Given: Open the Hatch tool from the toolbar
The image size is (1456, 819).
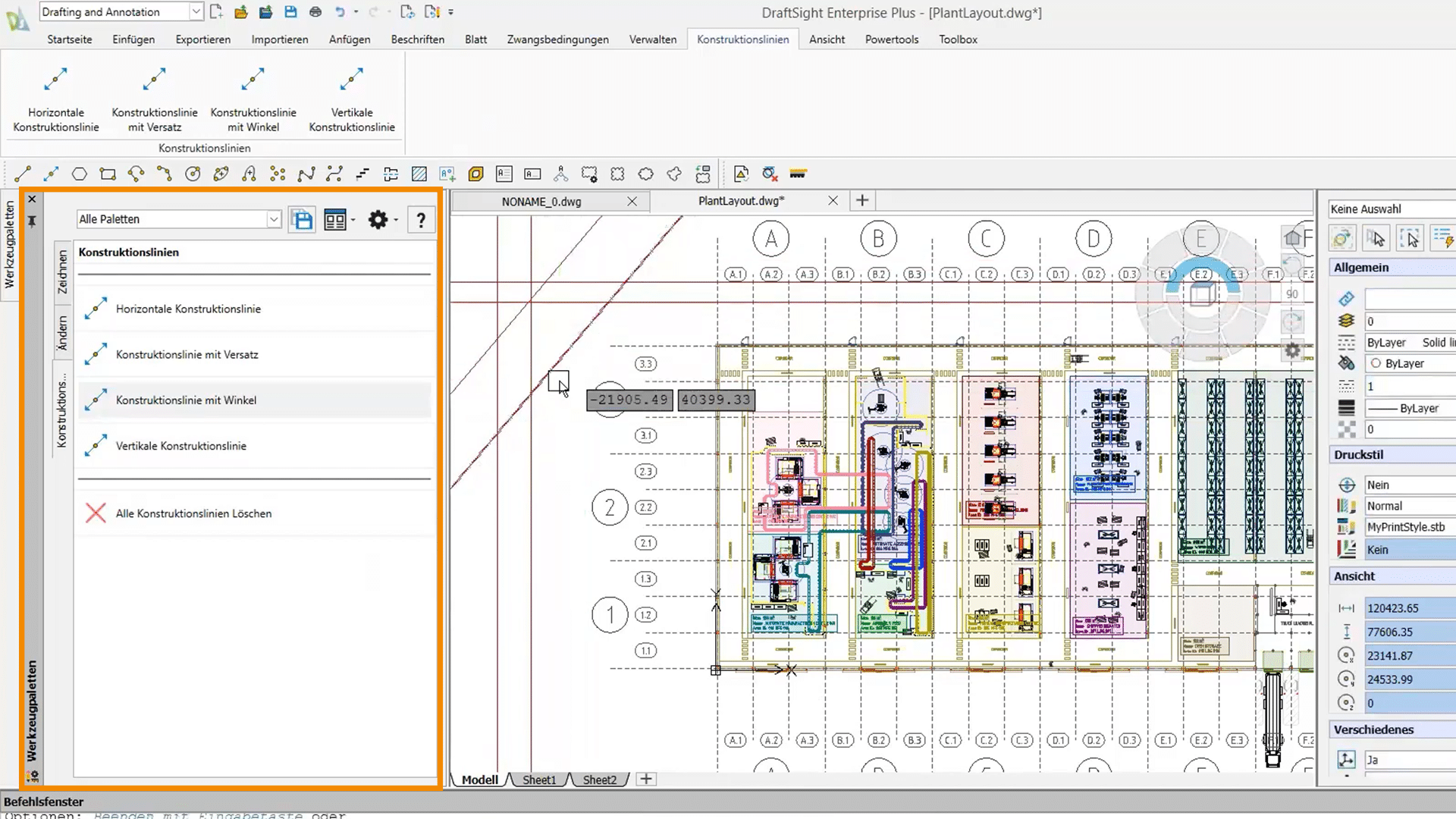Looking at the screenshot, I should click(419, 174).
